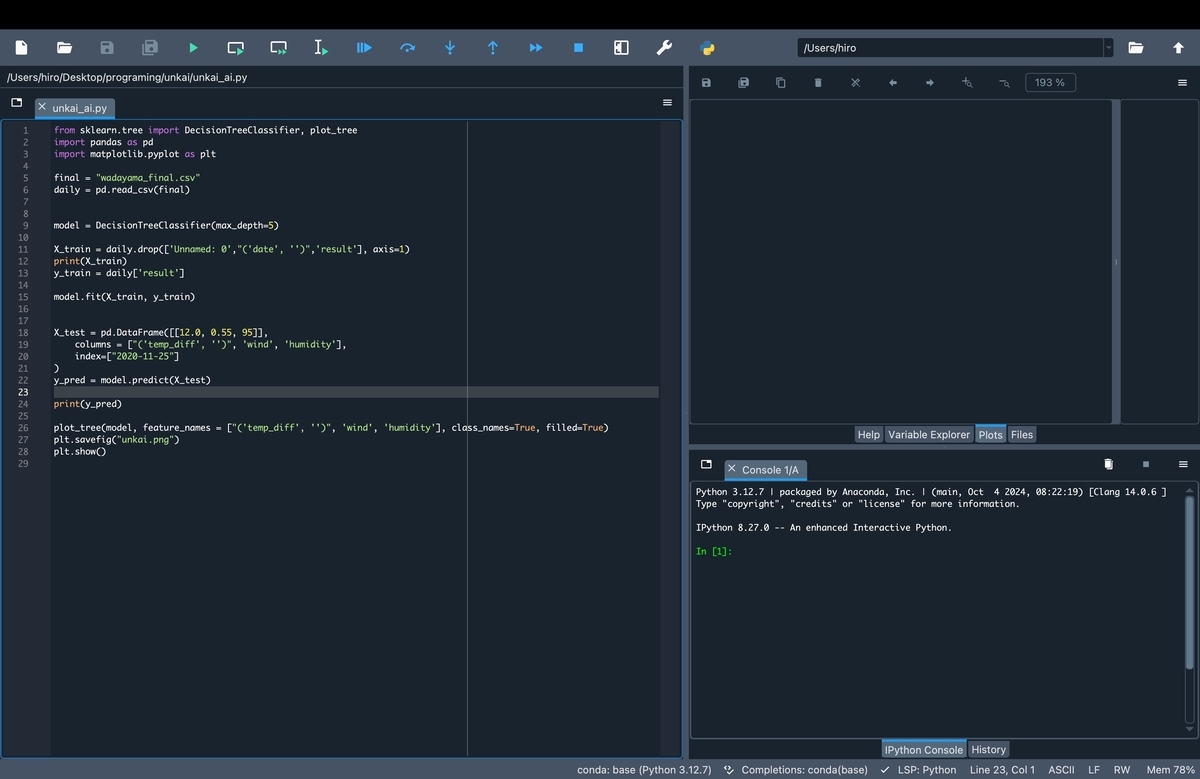
Task: Run selection or current line
Action: (321, 47)
